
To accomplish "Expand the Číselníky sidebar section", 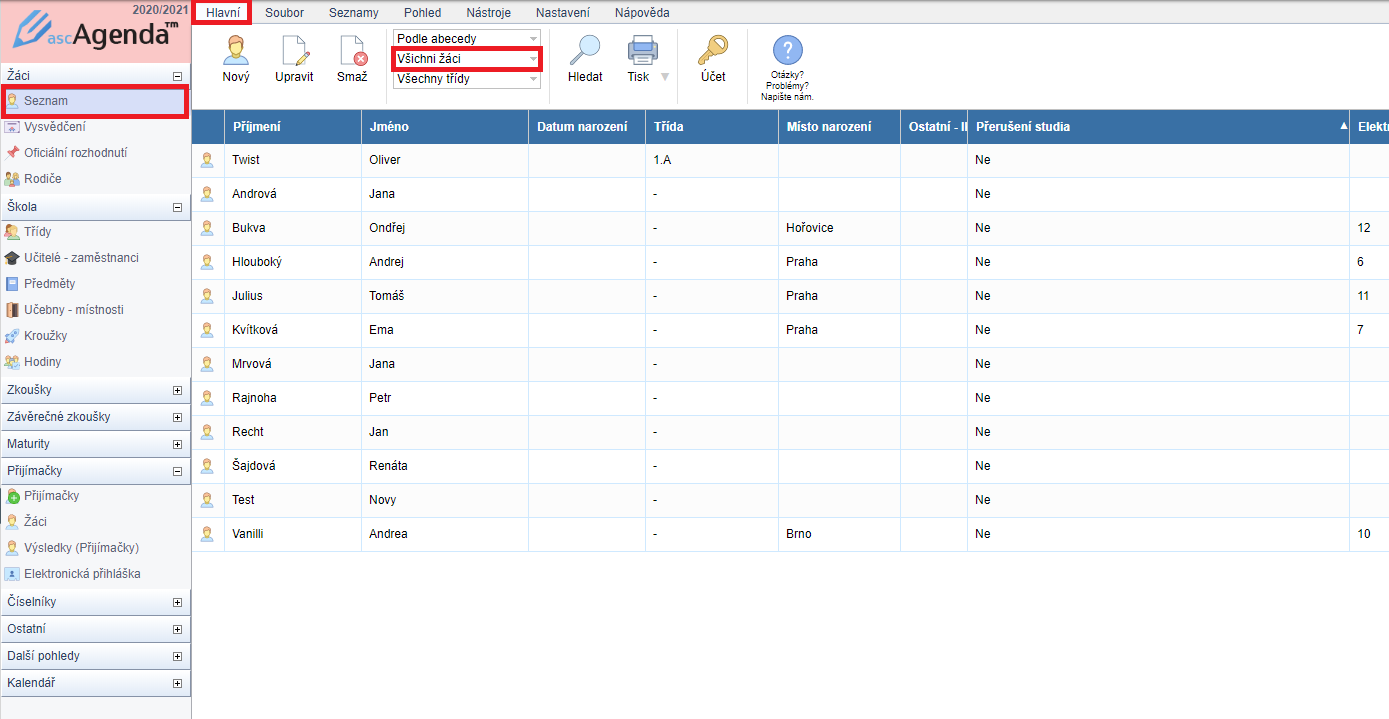I will click(177, 603).
